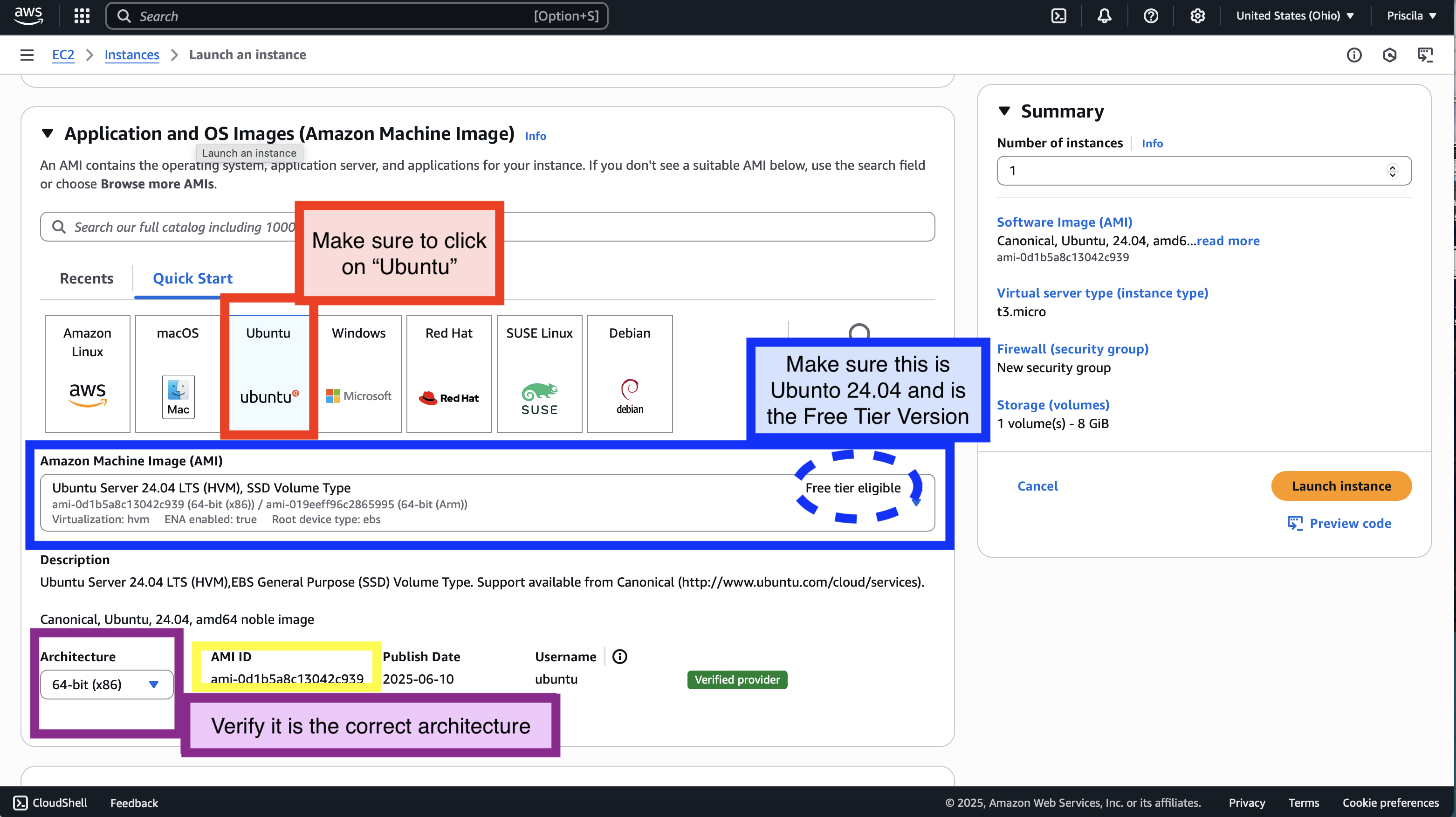
Task: Open the United States (Ohio) region dropdown
Action: (x=1294, y=16)
